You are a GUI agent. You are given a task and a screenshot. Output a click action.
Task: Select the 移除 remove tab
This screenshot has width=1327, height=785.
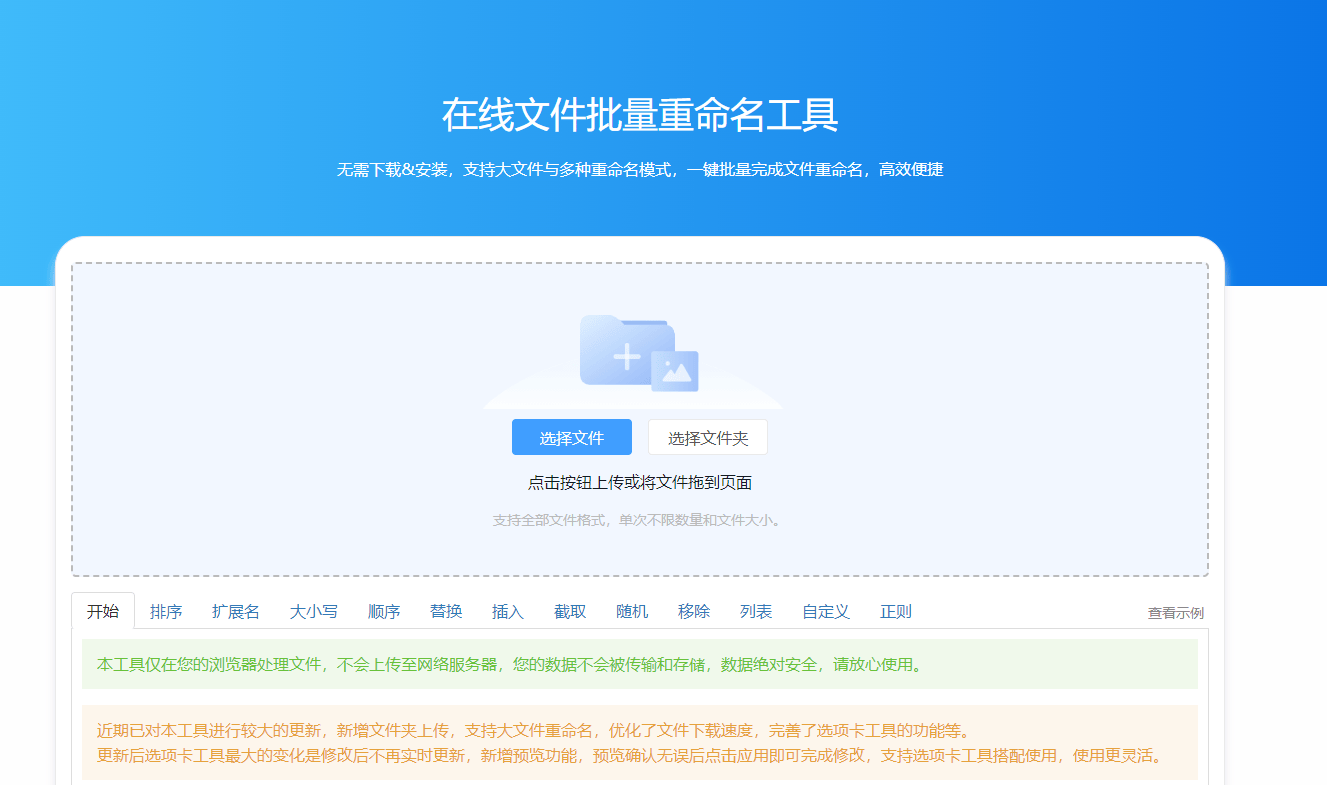pos(693,611)
